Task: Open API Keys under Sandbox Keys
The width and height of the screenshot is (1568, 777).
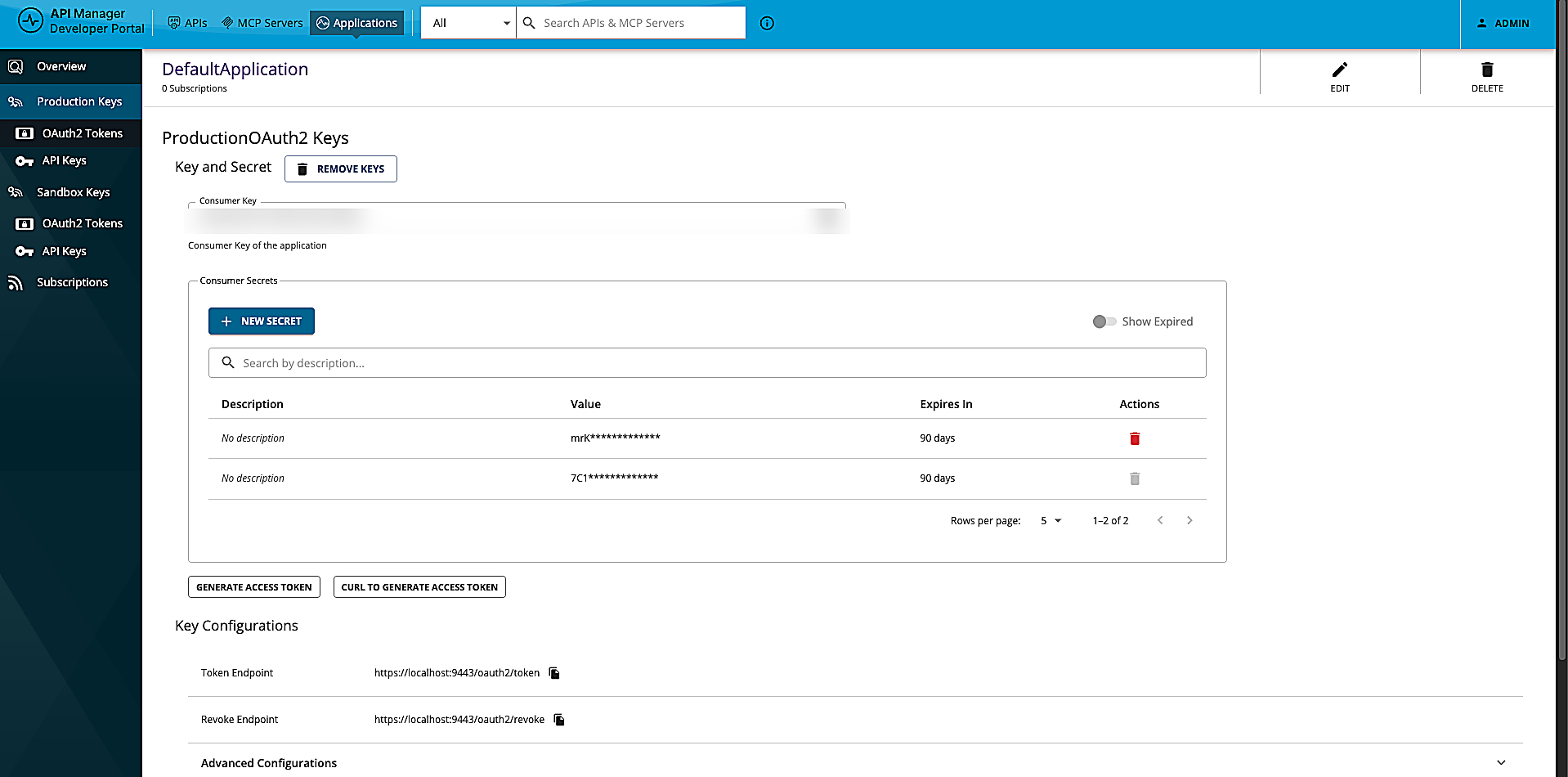Action: click(x=71, y=251)
